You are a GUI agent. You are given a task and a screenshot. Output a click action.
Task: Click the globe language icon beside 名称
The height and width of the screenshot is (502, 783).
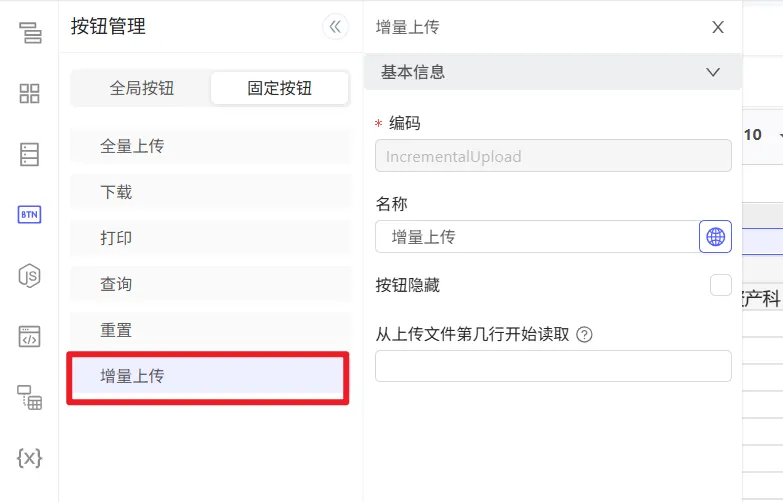tap(715, 237)
